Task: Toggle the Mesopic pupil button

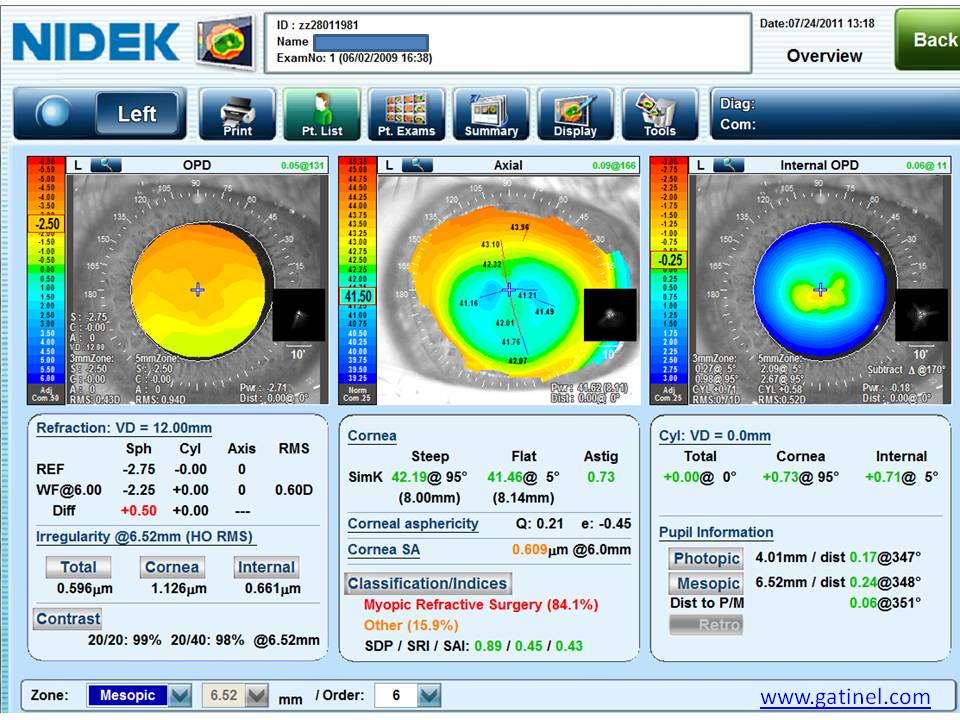Action: click(x=706, y=583)
